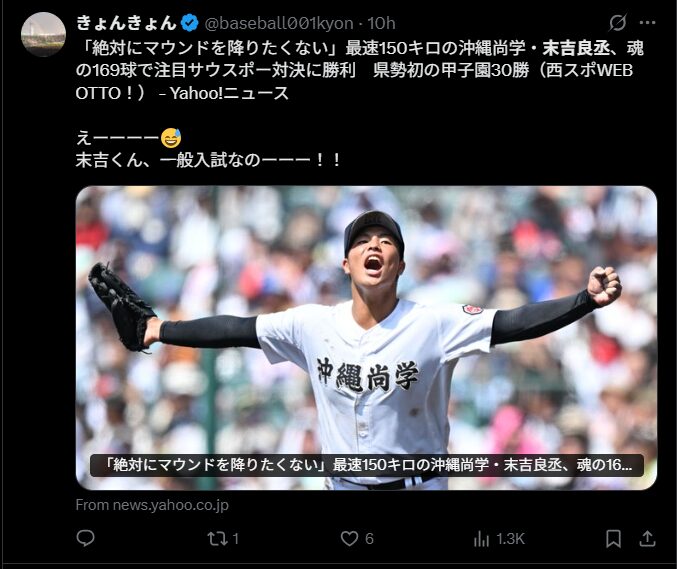Bookmark this post
The height and width of the screenshot is (569, 677).
(x=613, y=539)
